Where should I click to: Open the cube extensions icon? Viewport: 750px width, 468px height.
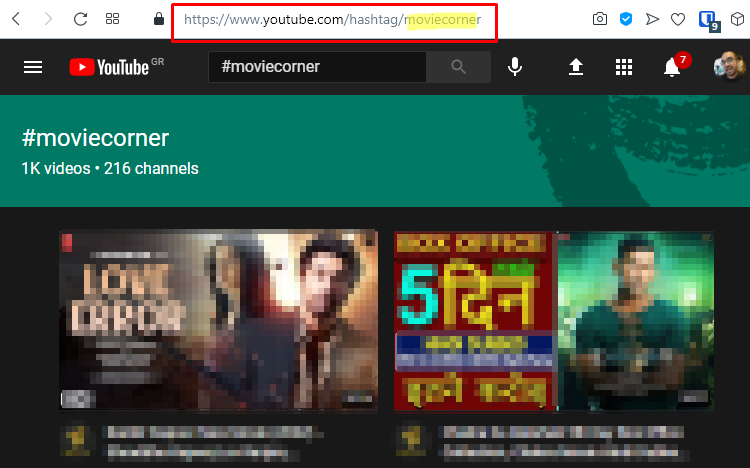pos(737,19)
